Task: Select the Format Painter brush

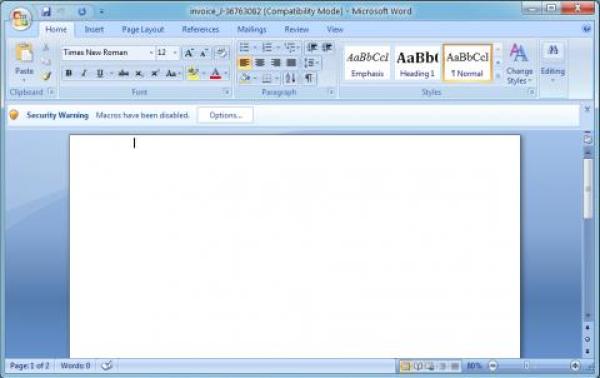Action: click(46, 76)
